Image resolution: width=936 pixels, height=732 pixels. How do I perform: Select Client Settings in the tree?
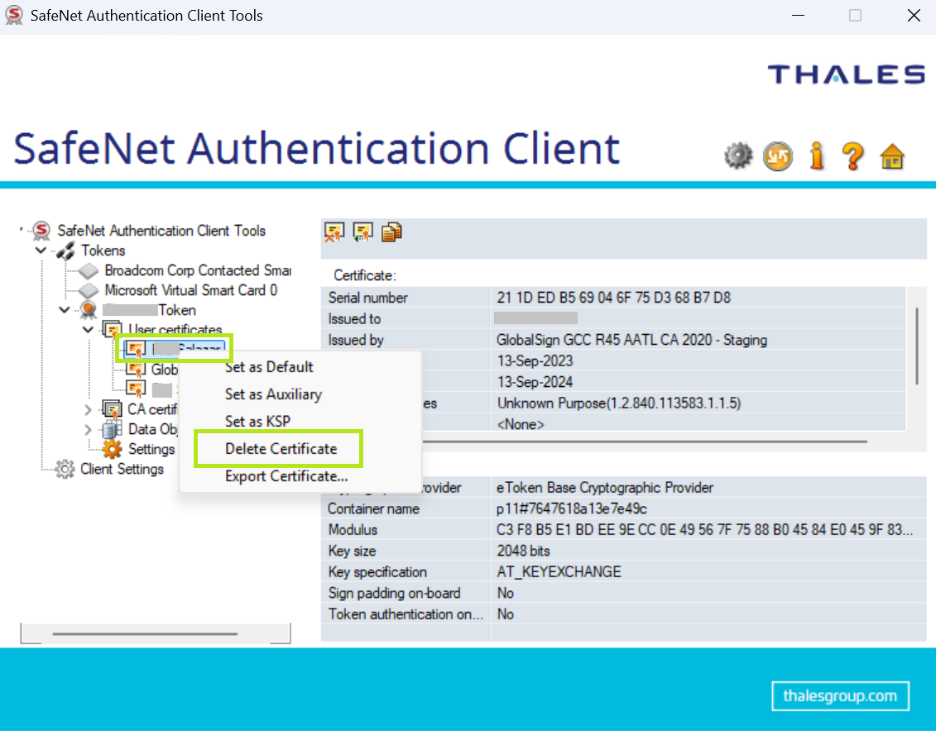click(121, 469)
